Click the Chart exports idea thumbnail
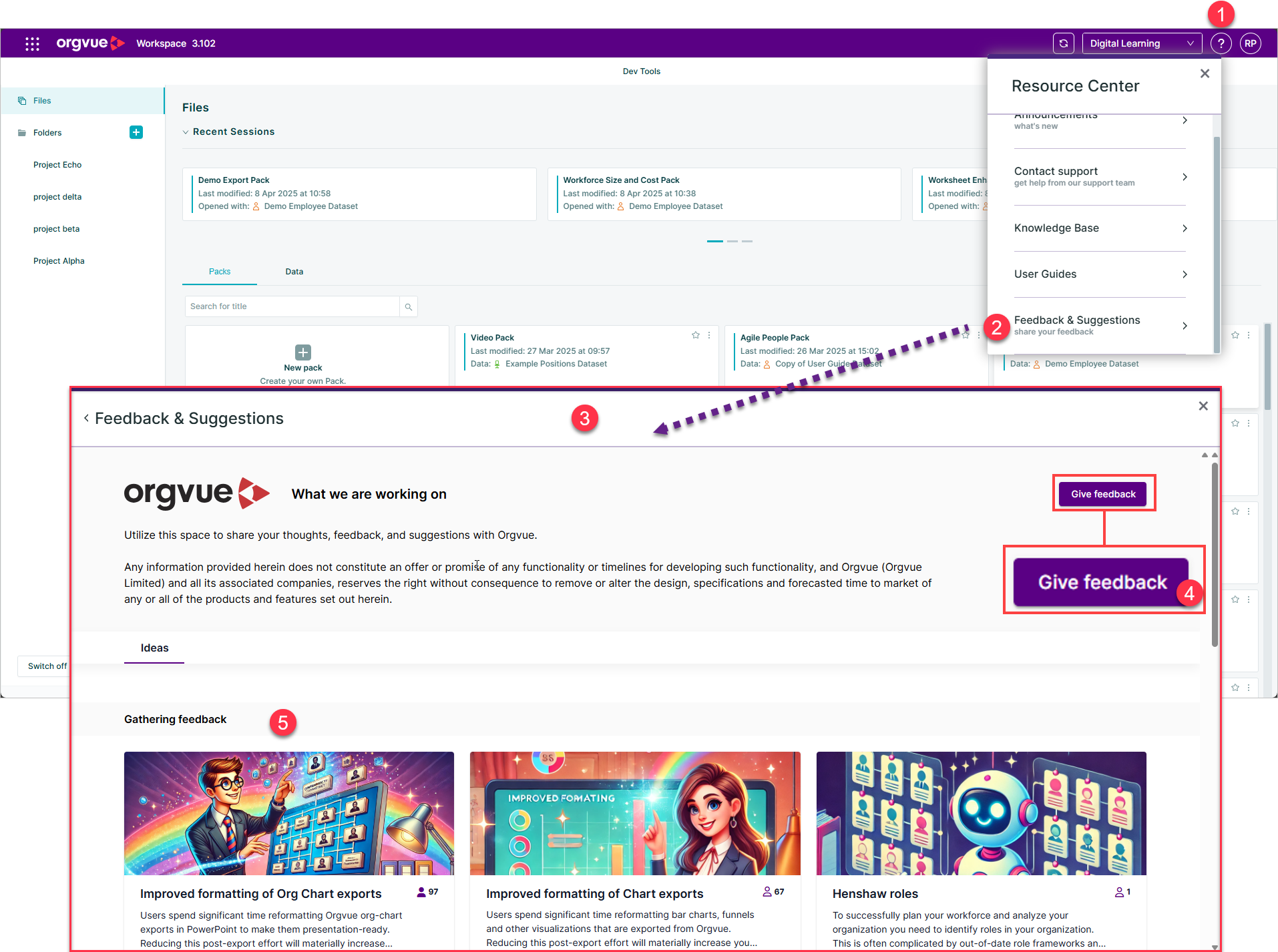The image size is (1278, 952). pos(635,813)
